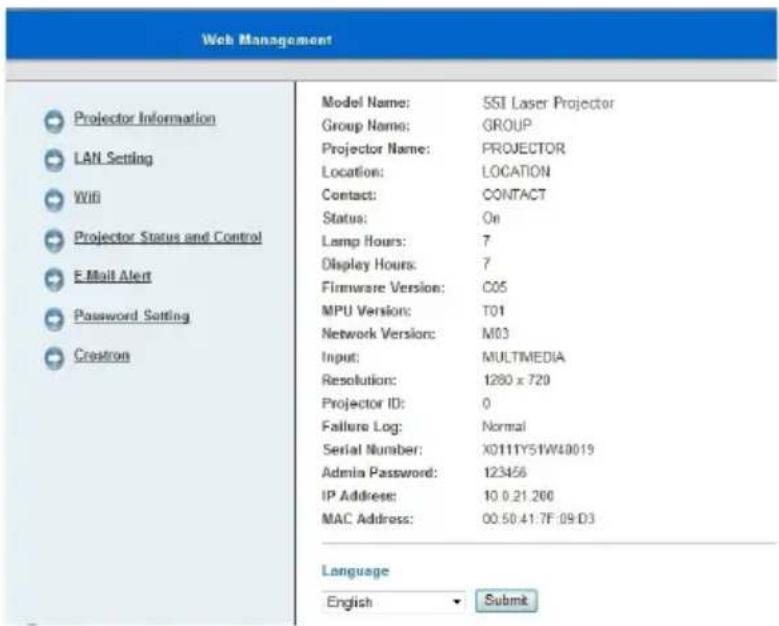This screenshot has width=779, height=626.
Task: Select the Location value LOCATION
Action: tap(516, 172)
